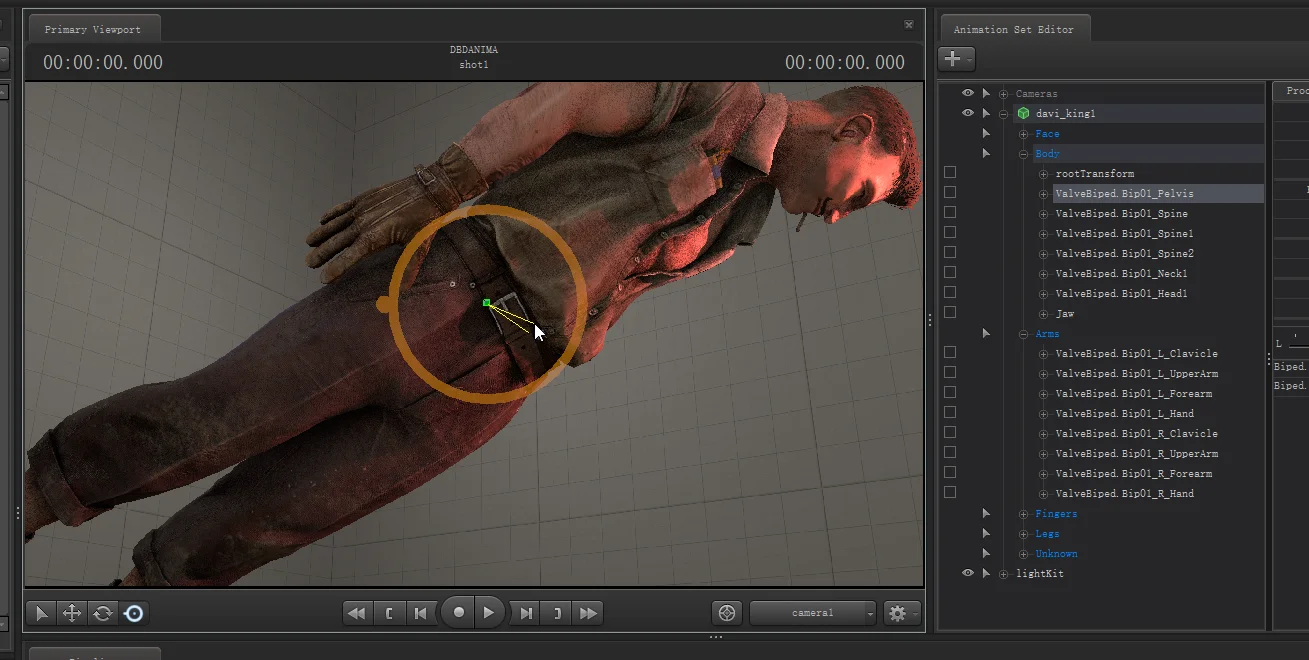This screenshot has width=1309, height=660.
Task: Click the green pivot point on the belt
Action: coord(486,302)
